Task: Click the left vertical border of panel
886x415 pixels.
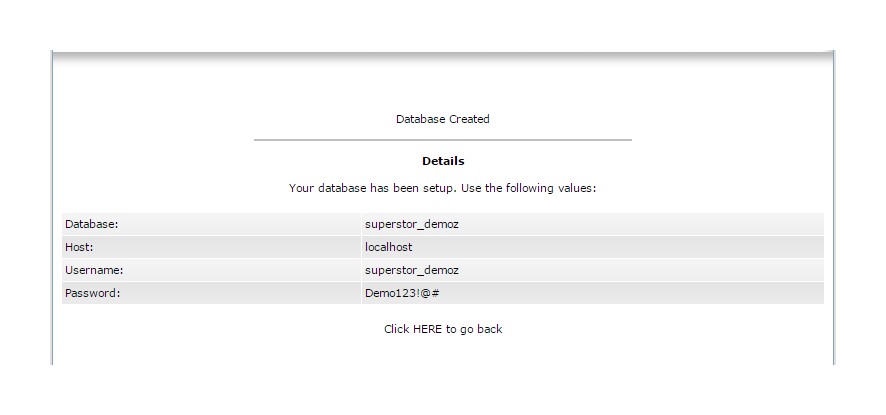Action: pos(52,220)
